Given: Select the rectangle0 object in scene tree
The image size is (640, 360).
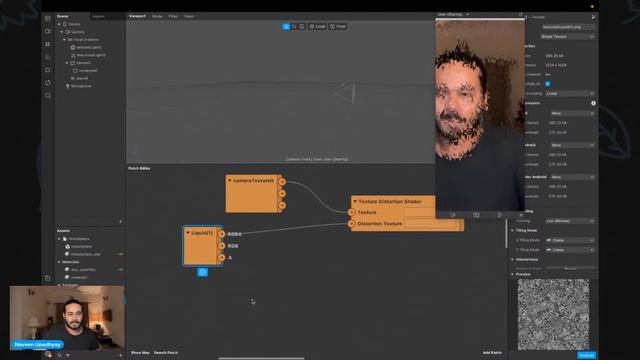Looking at the screenshot, I should pyautogui.click(x=88, y=71).
